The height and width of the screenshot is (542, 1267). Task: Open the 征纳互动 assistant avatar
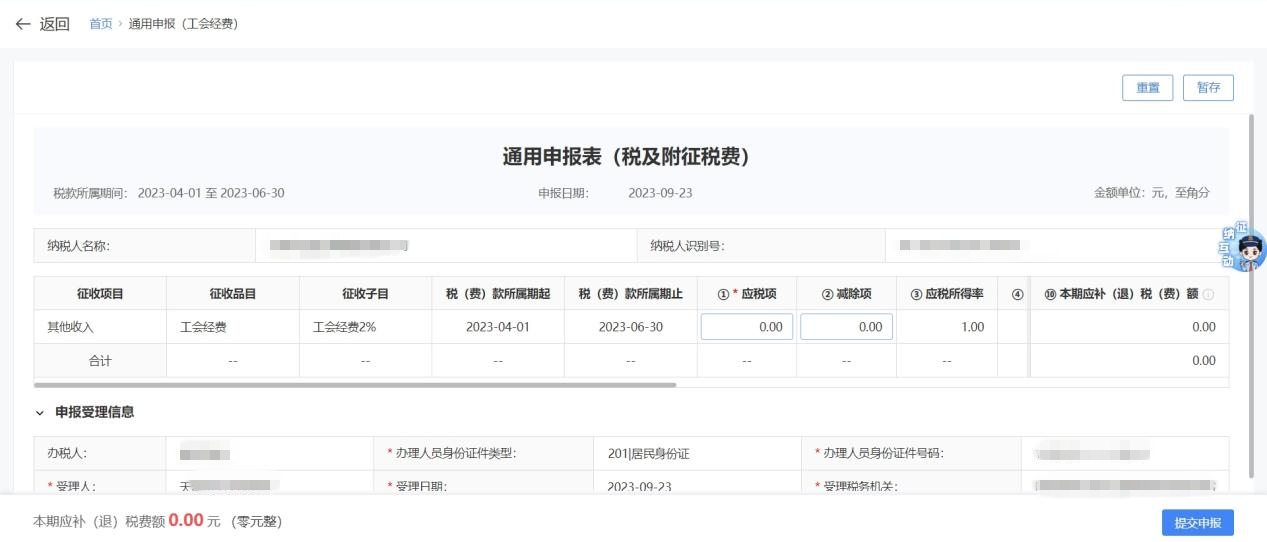[1246, 248]
